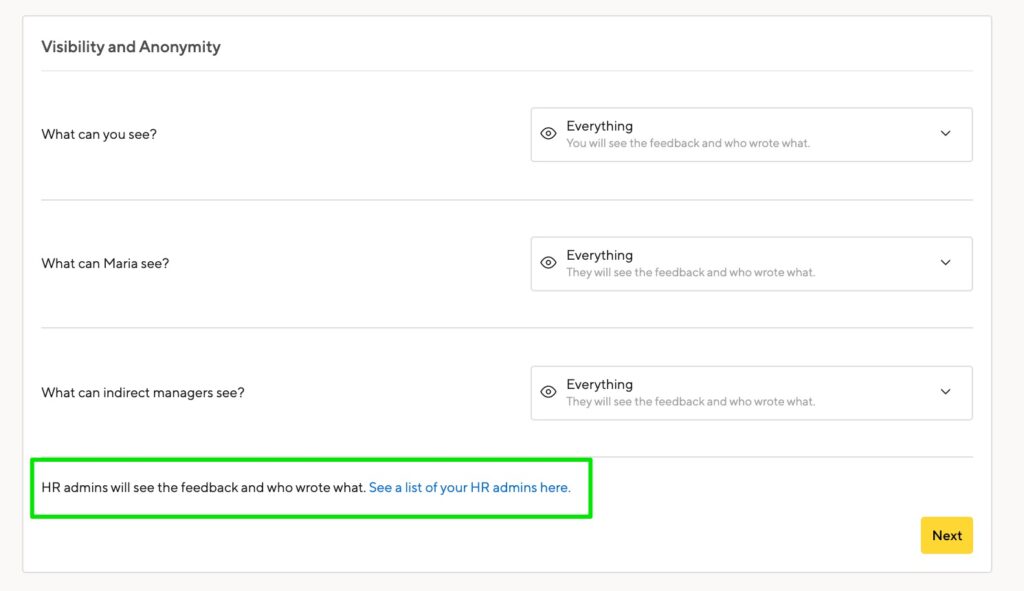Screen dimensions: 1024x591
Task: Open 'See a list of your HR admins here' link
Action: click(x=470, y=488)
